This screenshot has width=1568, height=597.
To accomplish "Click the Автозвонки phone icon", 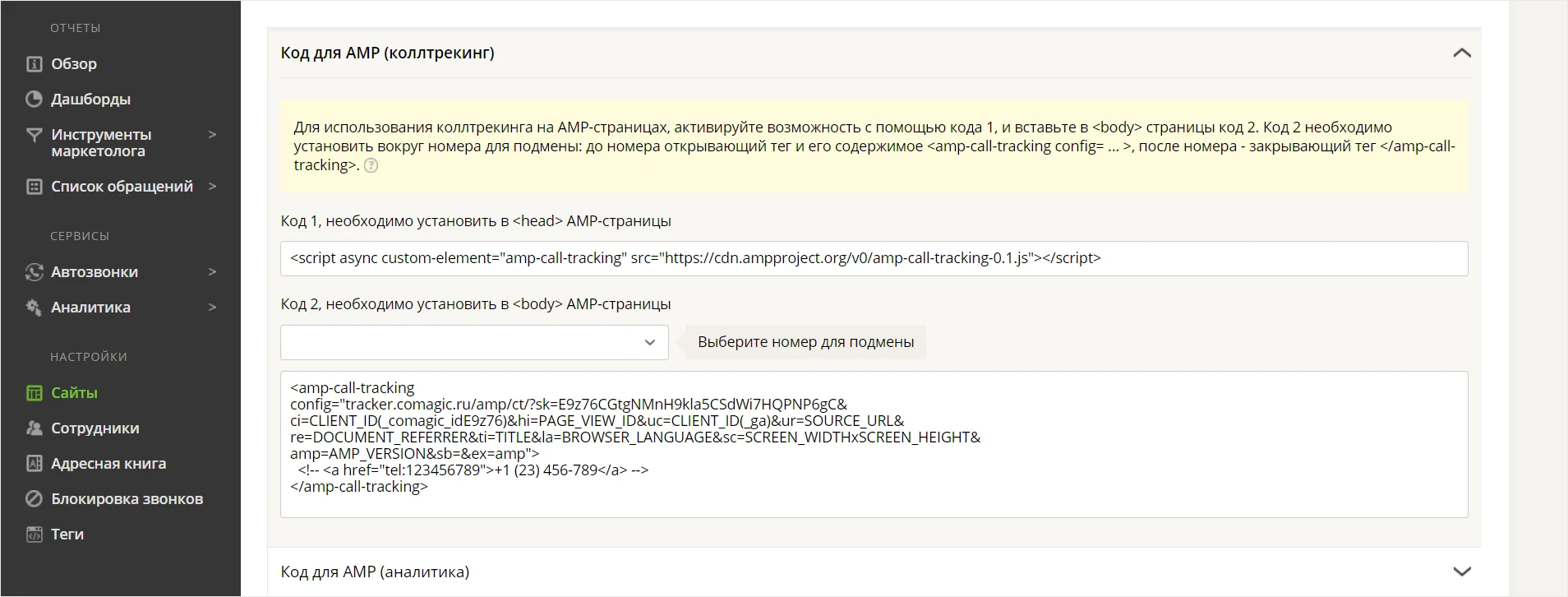I will pos(34,272).
